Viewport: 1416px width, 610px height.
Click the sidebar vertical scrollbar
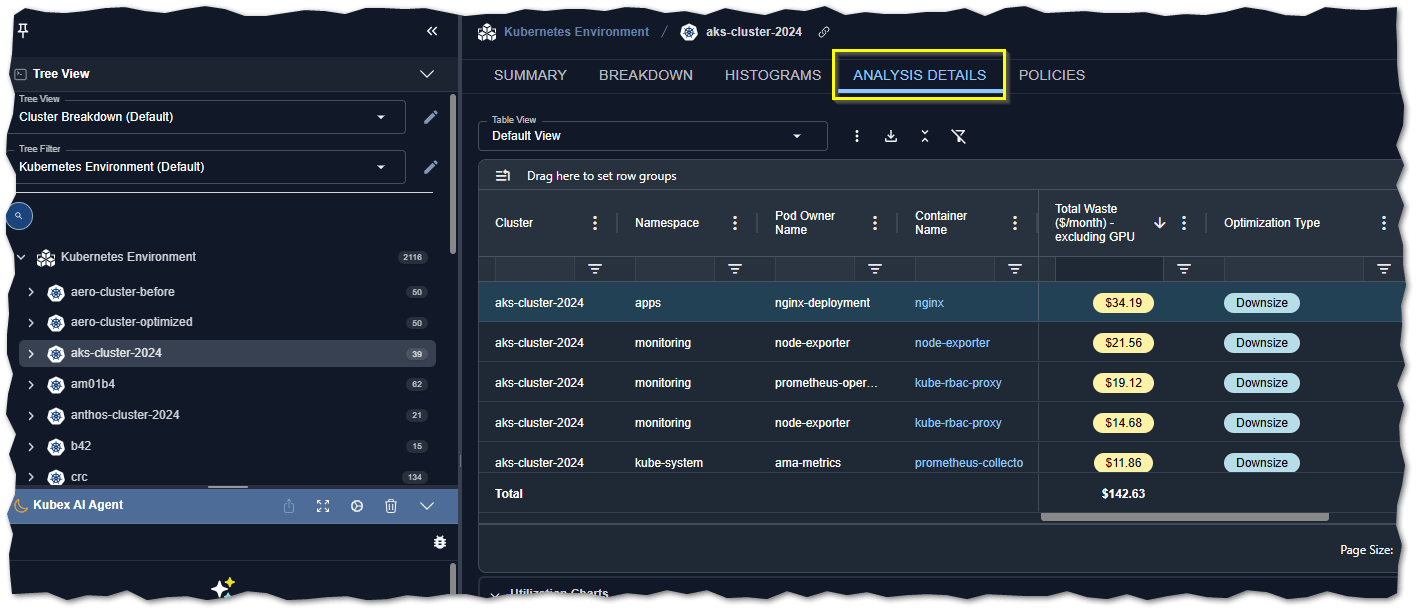(453, 175)
